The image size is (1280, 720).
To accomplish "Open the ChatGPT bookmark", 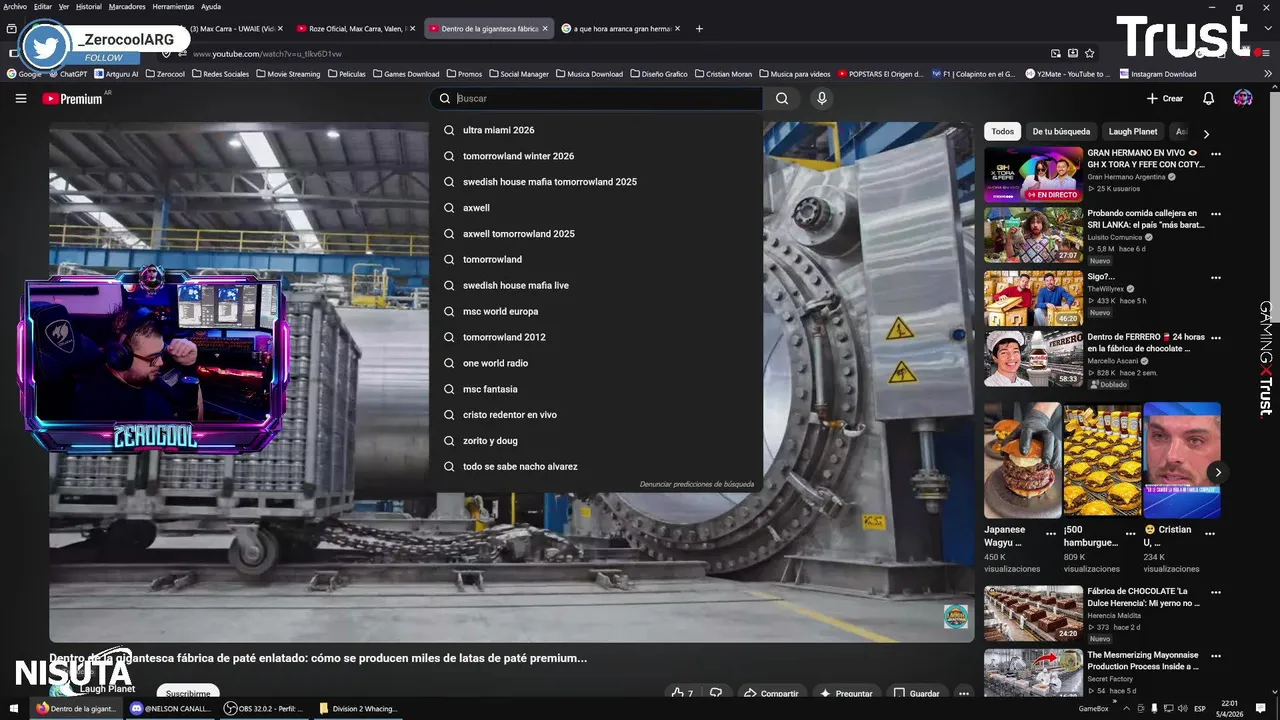I will coord(67,74).
